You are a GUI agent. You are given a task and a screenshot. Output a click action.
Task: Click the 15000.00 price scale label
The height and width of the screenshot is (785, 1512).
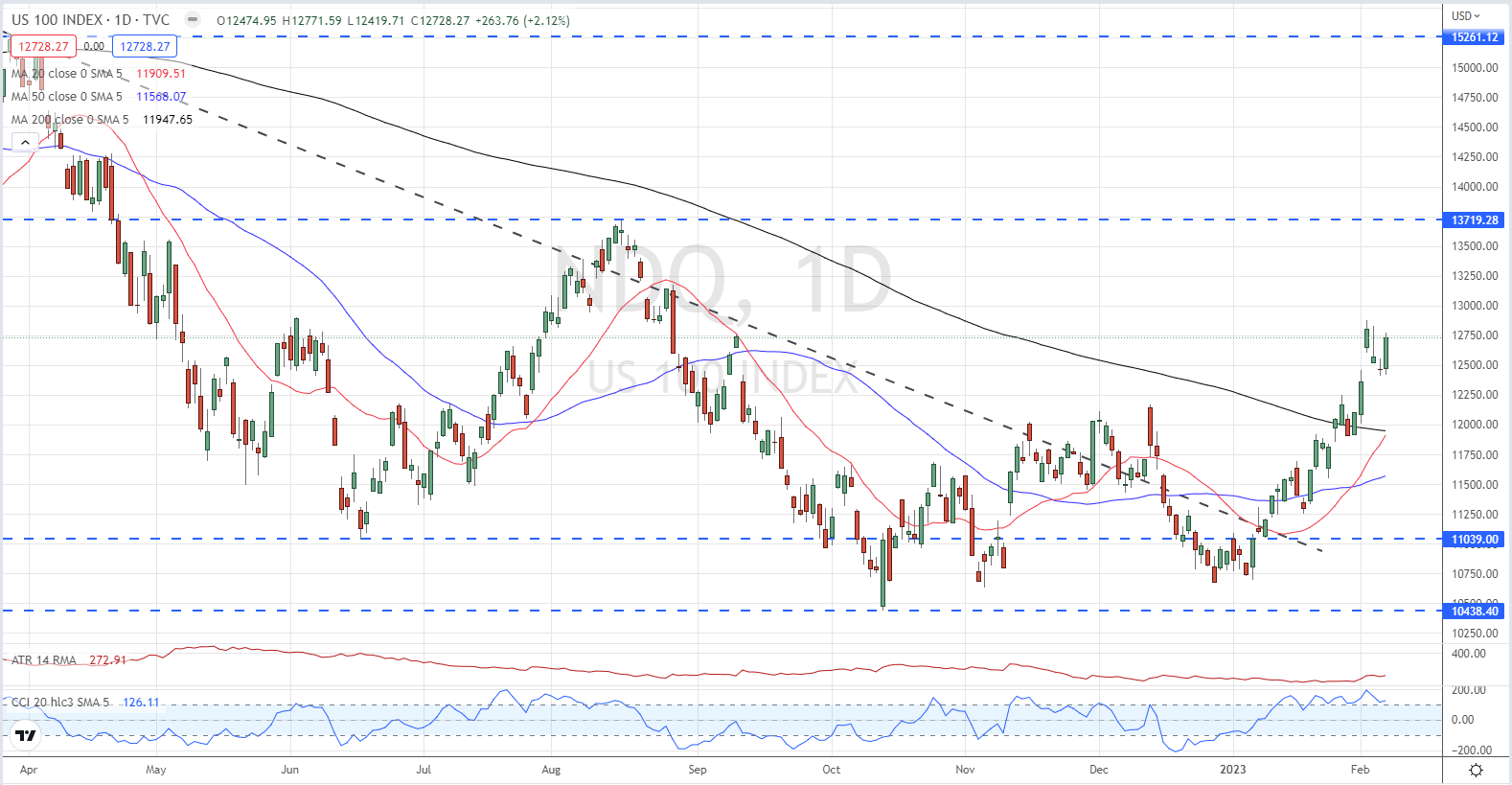[x=1476, y=68]
